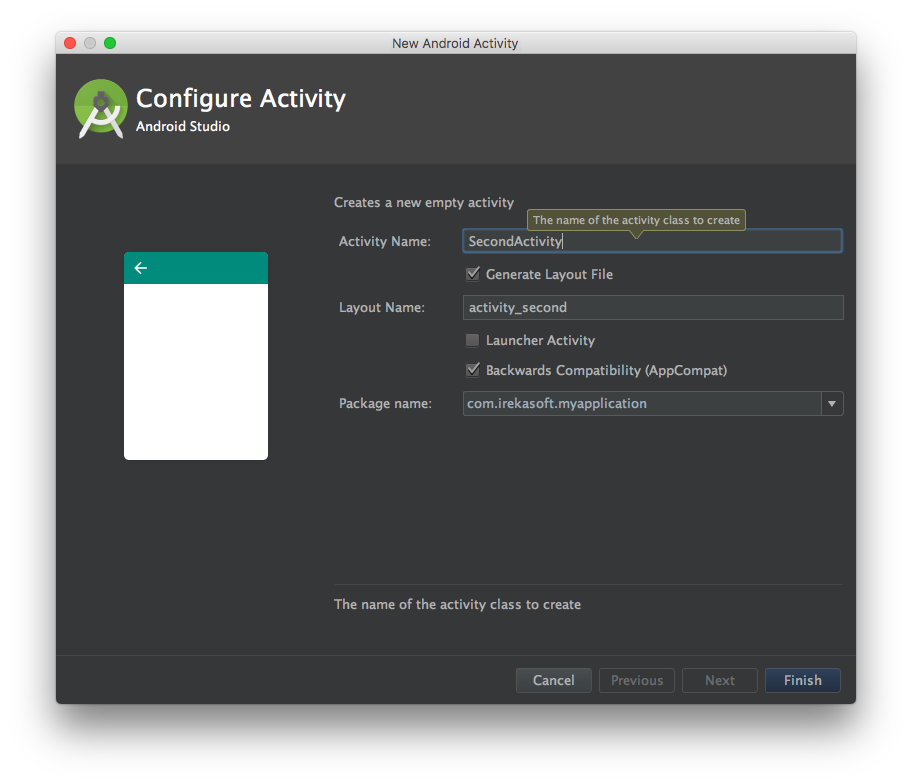Open the Package name dropdown arrow
This screenshot has width=912, height=784.
pyautogui.click(x=832, y=404)
